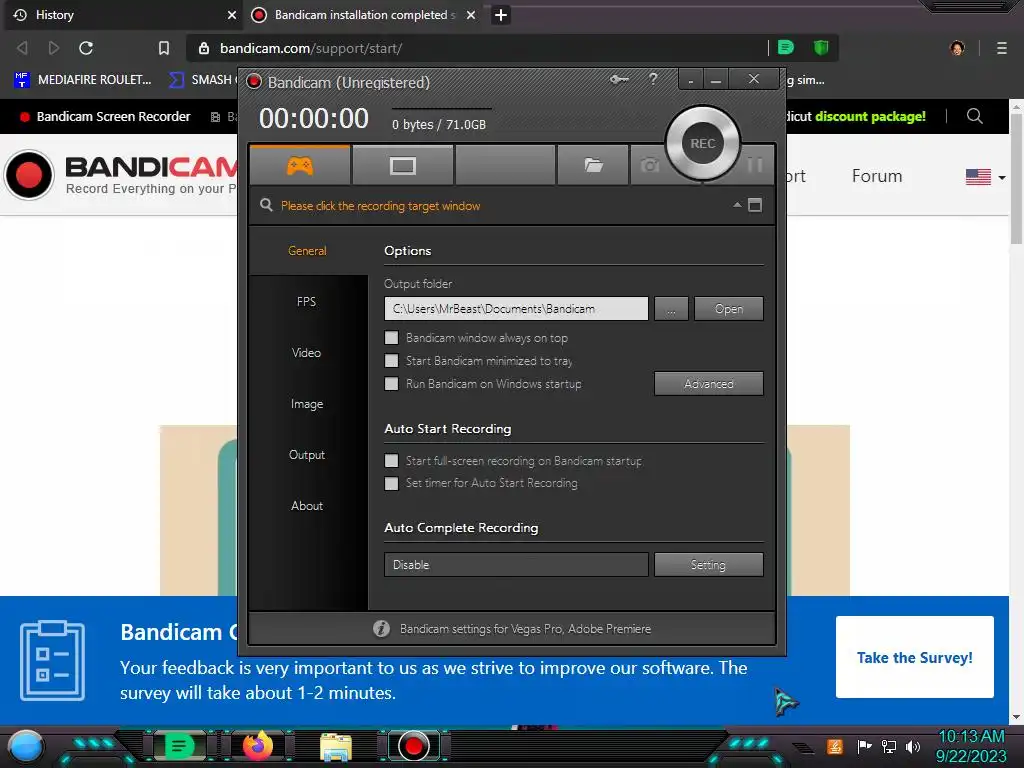Viewport: 1024px width, 768px height.
Task: Collapse panel with the small up arrow
Action: pyautogui.click(x=737, y=205)
